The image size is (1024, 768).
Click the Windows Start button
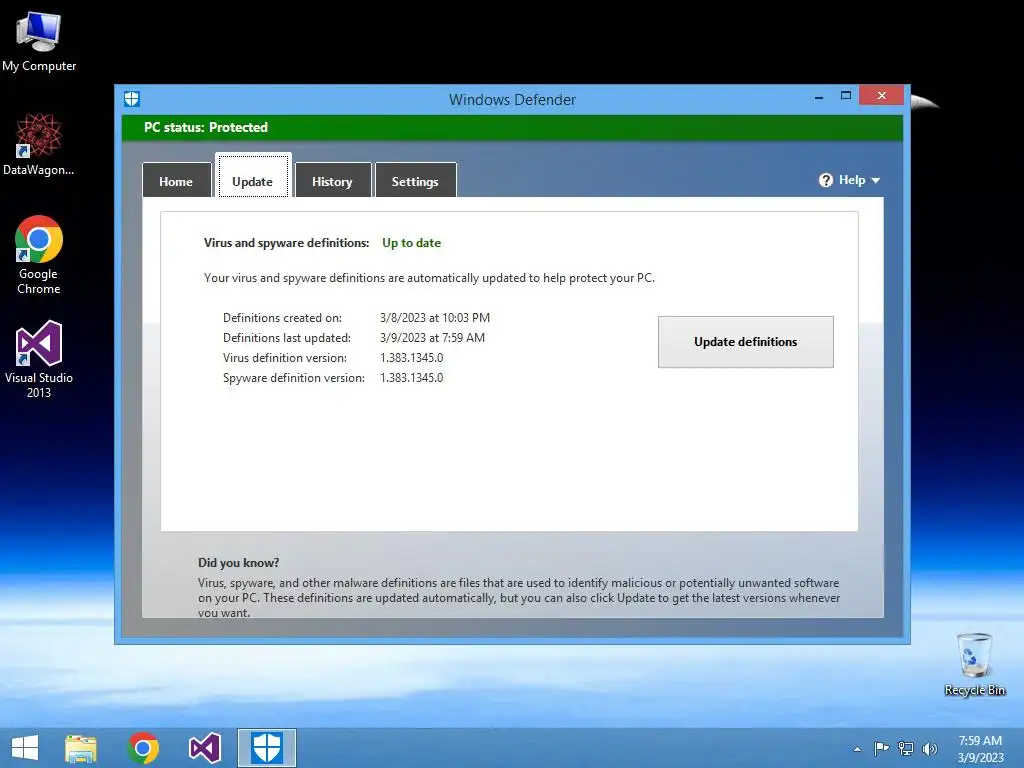click(25, 748)
